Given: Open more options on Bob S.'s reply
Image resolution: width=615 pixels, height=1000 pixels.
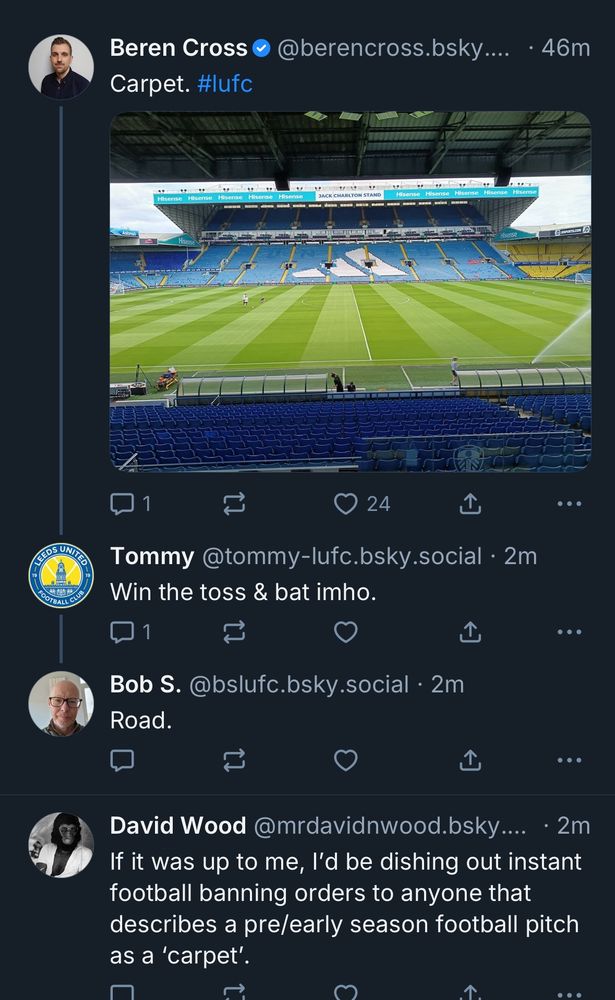Looking at the screenshot, I should (x=569, y=760).
